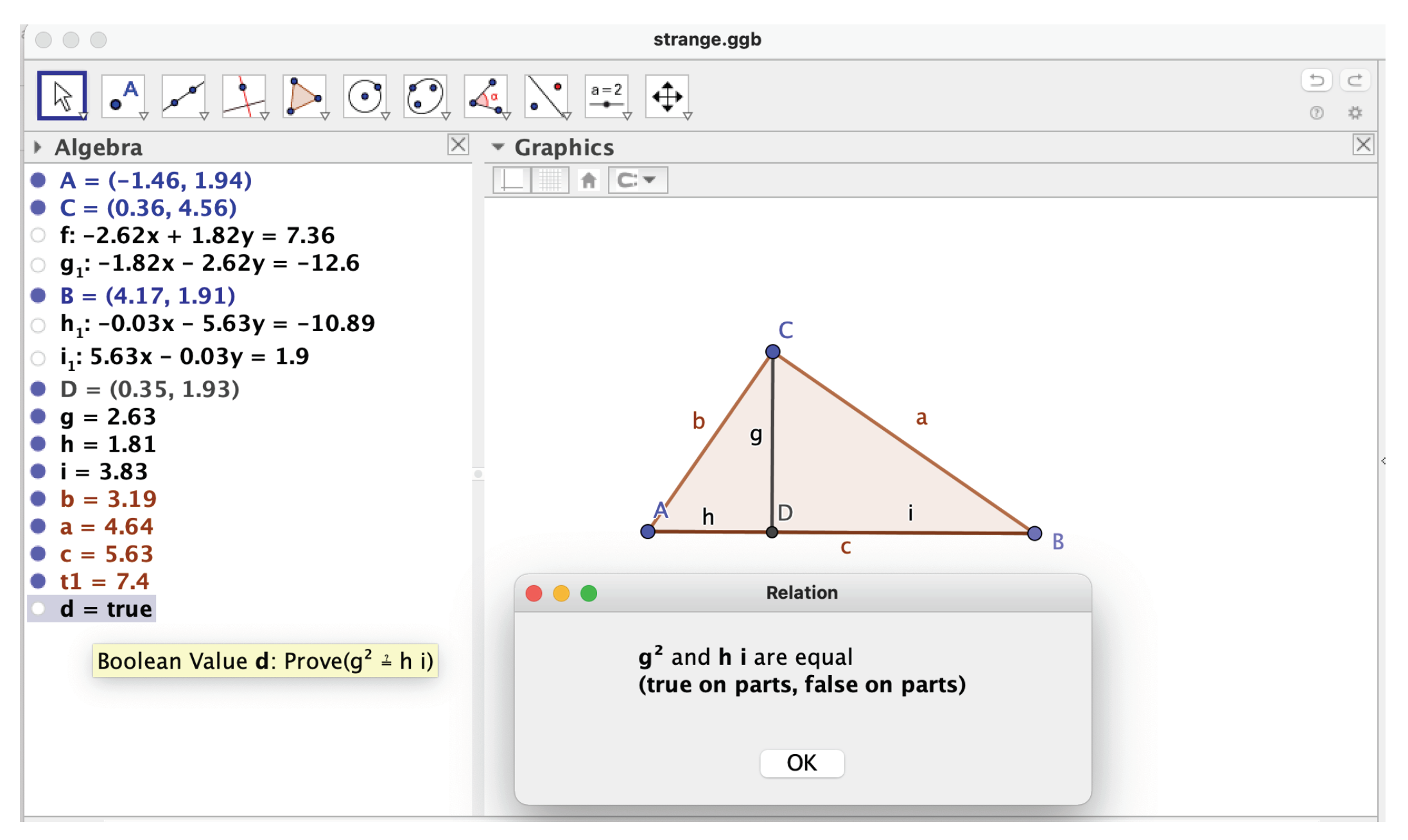The image size is (1408, 840).
Task: Show hidden boolean d in Algebra
Action: [x=39, y=608]
